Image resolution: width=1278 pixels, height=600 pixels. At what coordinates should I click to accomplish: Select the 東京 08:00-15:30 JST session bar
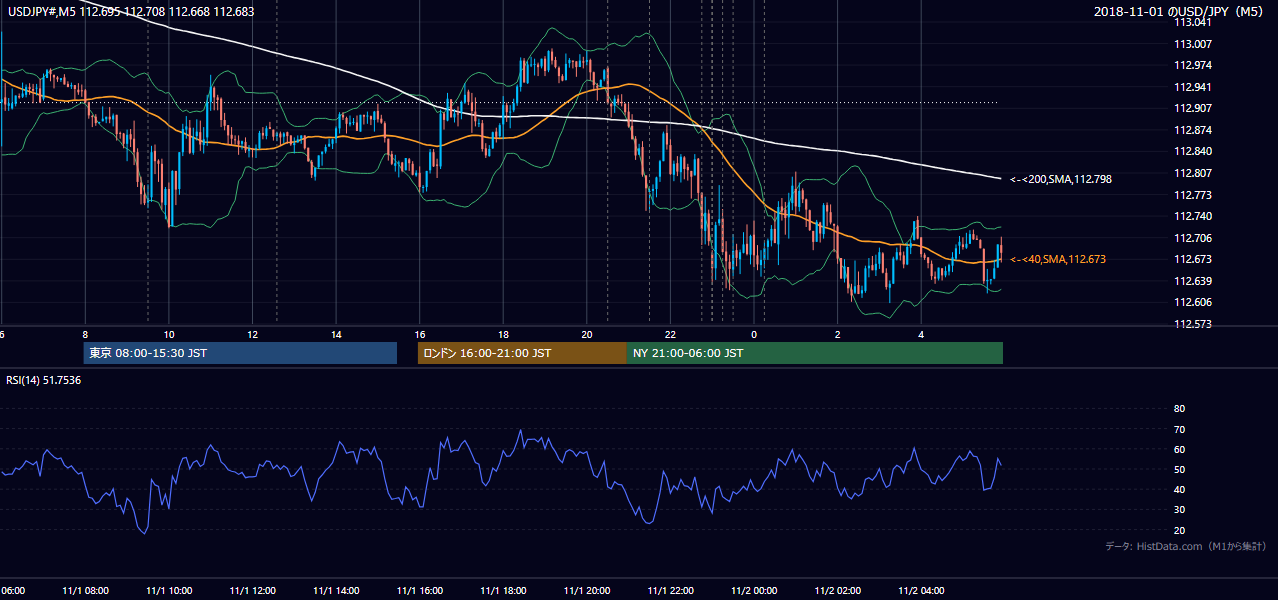tap(240, 353)
